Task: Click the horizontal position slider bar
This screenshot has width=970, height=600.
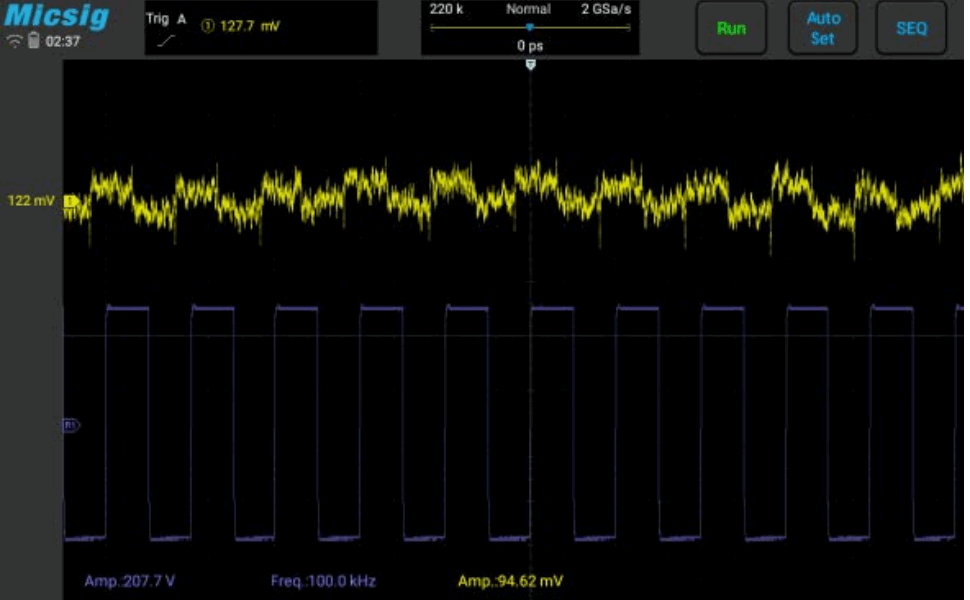Action: 529,28
